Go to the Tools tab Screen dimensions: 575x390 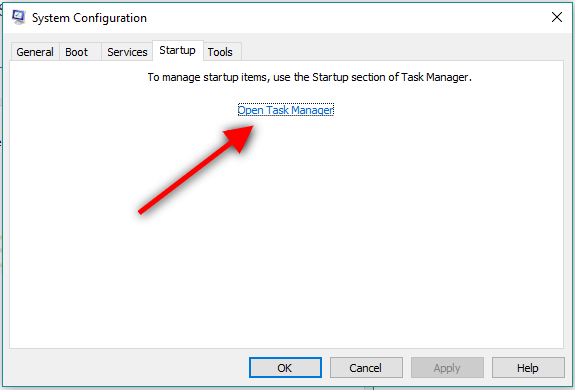pyautogui.click(x=220, y=52)
